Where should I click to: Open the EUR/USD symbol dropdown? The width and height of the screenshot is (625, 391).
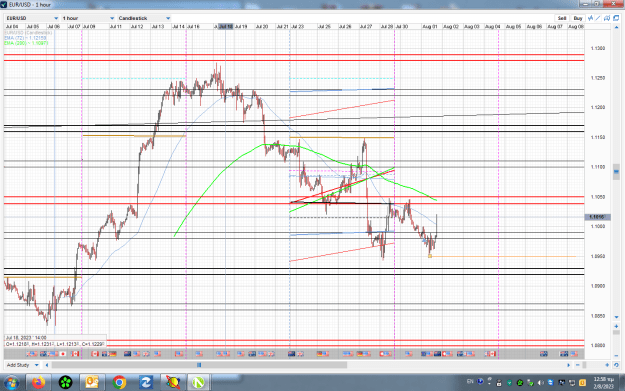32,18
